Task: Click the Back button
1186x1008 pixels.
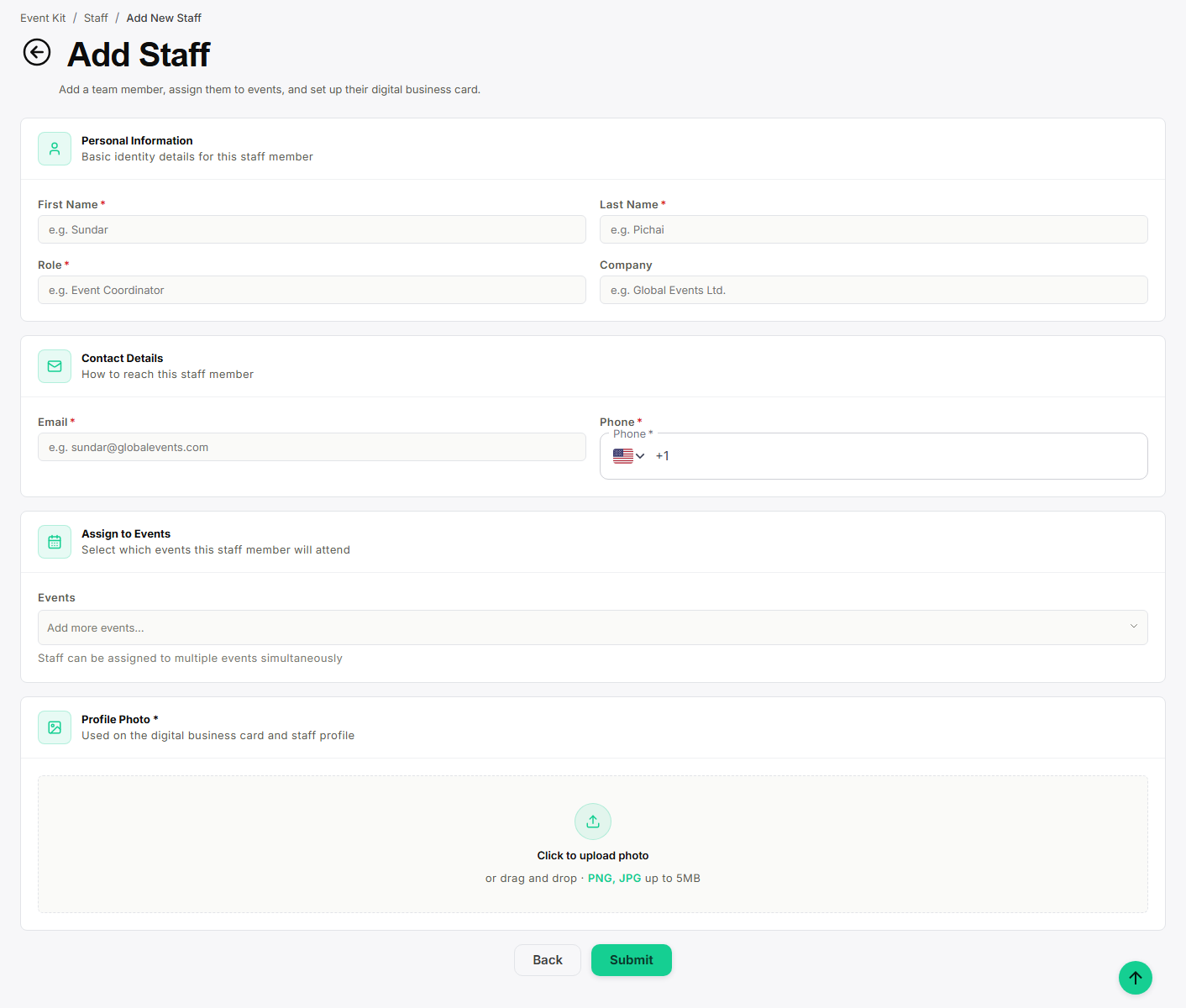Action: pos(548,960)
